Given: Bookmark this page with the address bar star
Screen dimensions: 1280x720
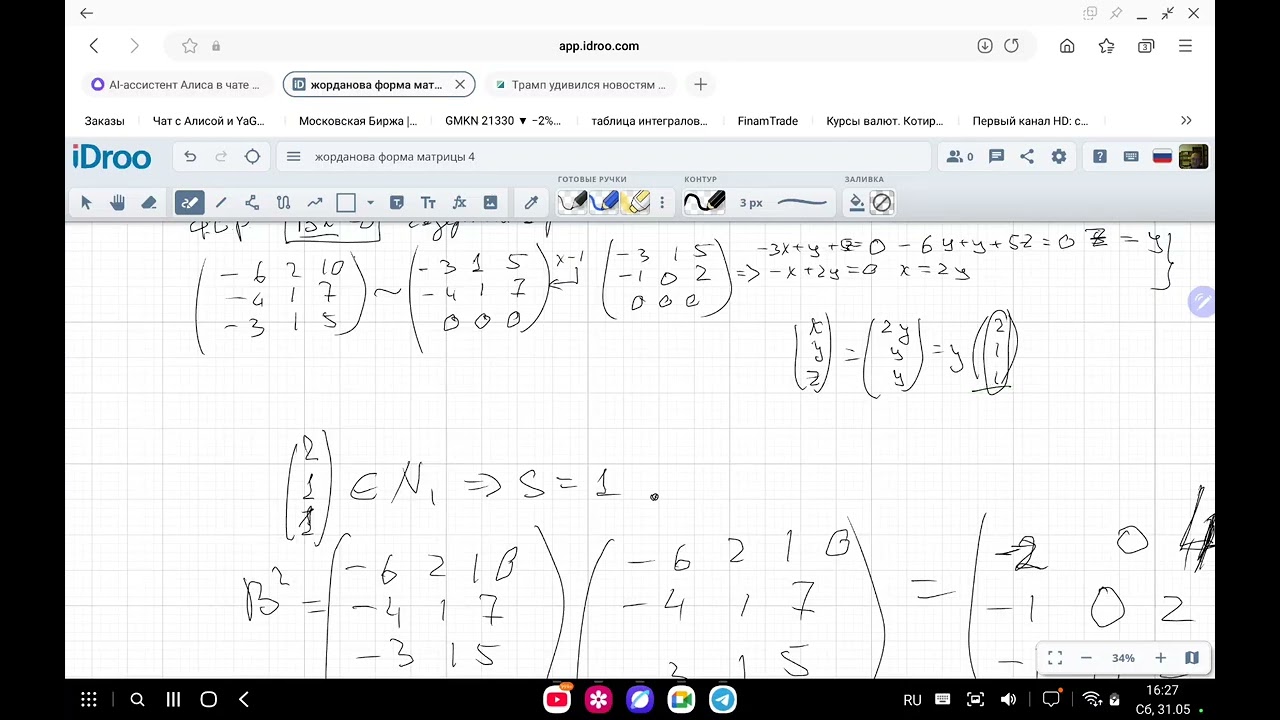Looking at the screenshot, I should click(189, 46).
